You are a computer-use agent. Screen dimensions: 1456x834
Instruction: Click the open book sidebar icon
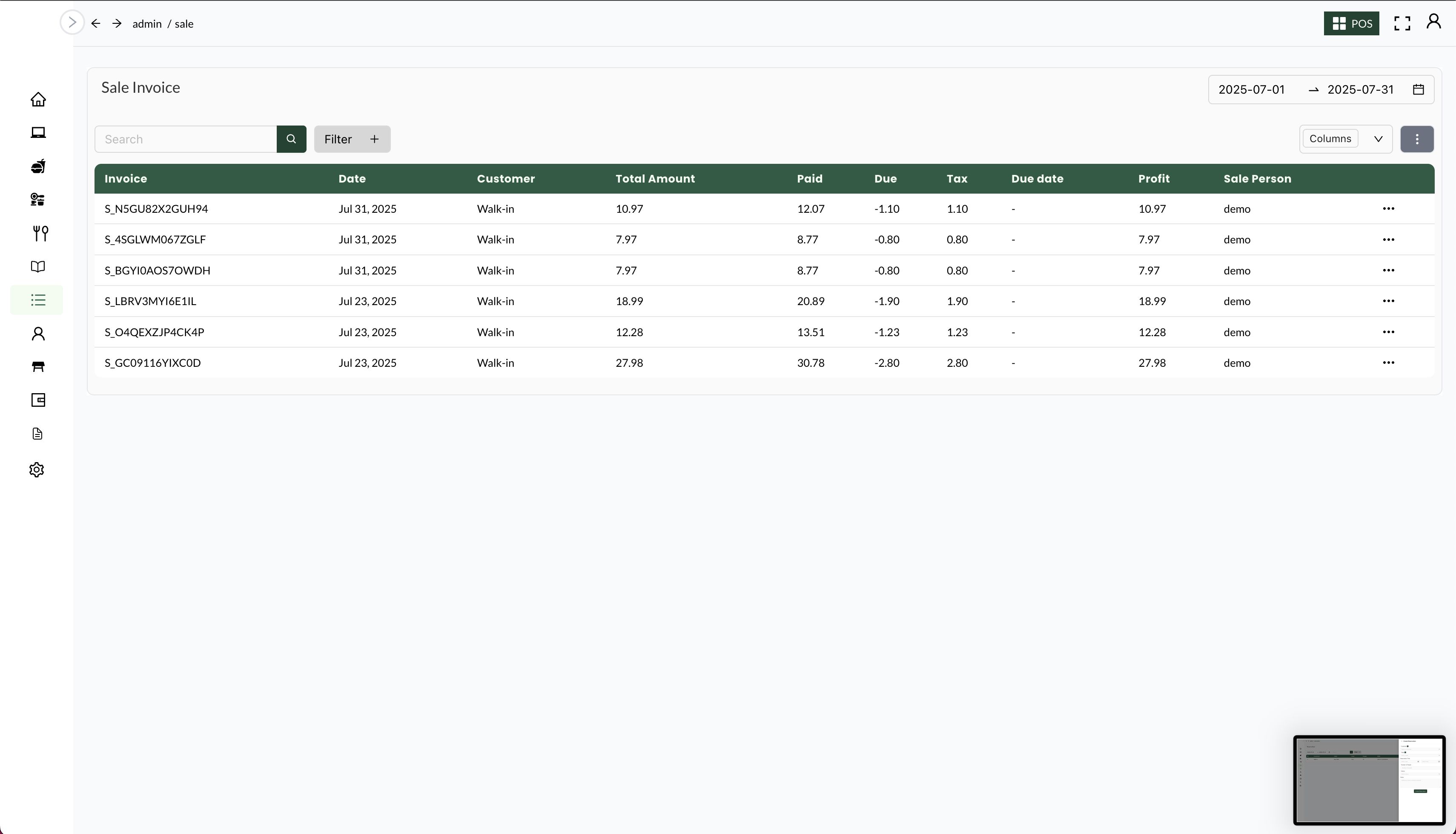(38, 266)
